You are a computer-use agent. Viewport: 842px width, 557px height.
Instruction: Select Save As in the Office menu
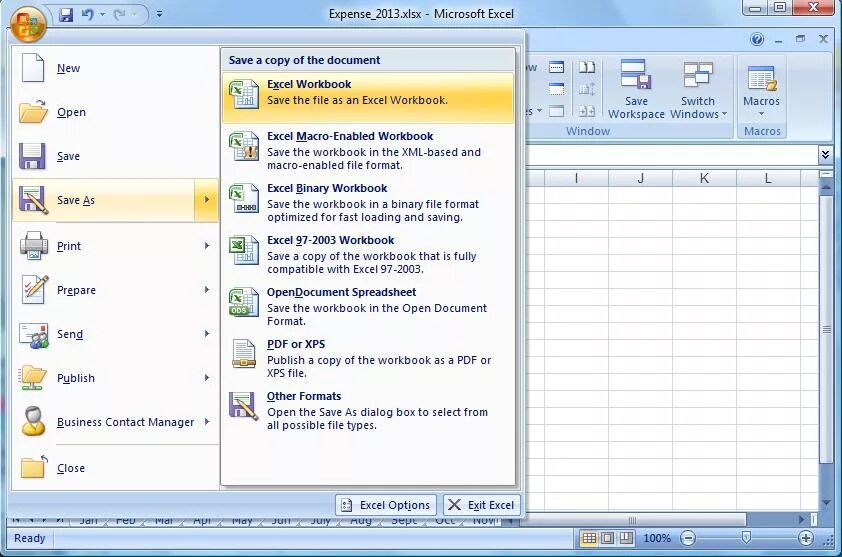[x=104, y=200]
